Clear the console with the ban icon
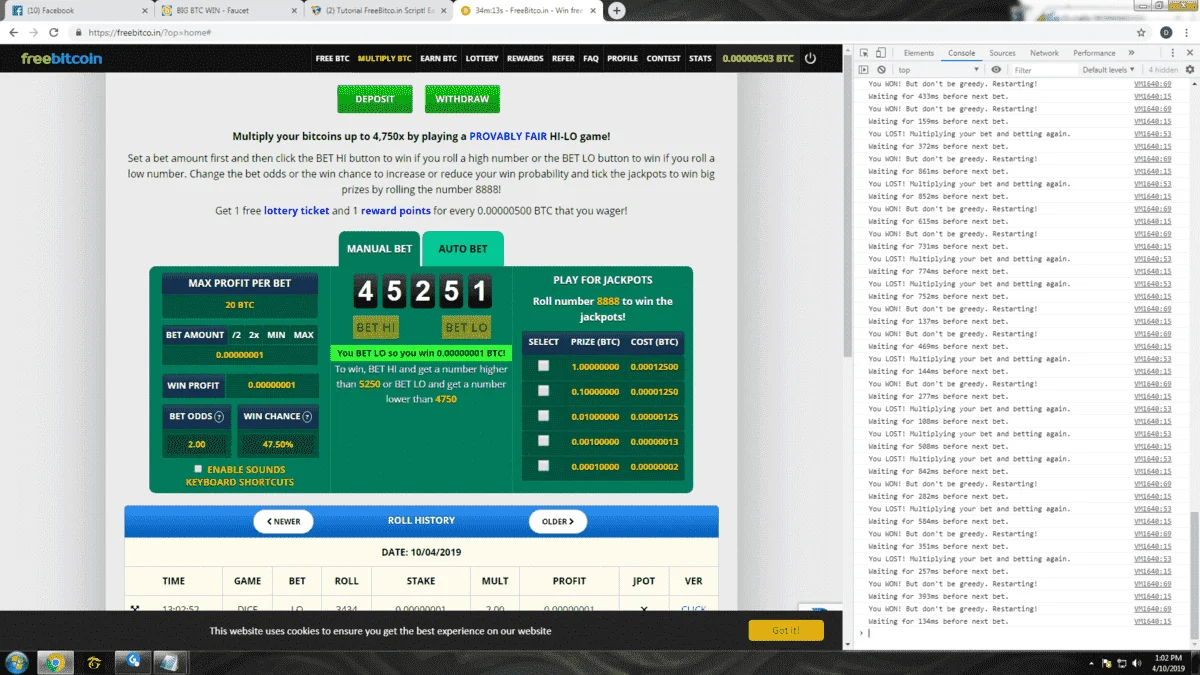 [x=881, y=70]
